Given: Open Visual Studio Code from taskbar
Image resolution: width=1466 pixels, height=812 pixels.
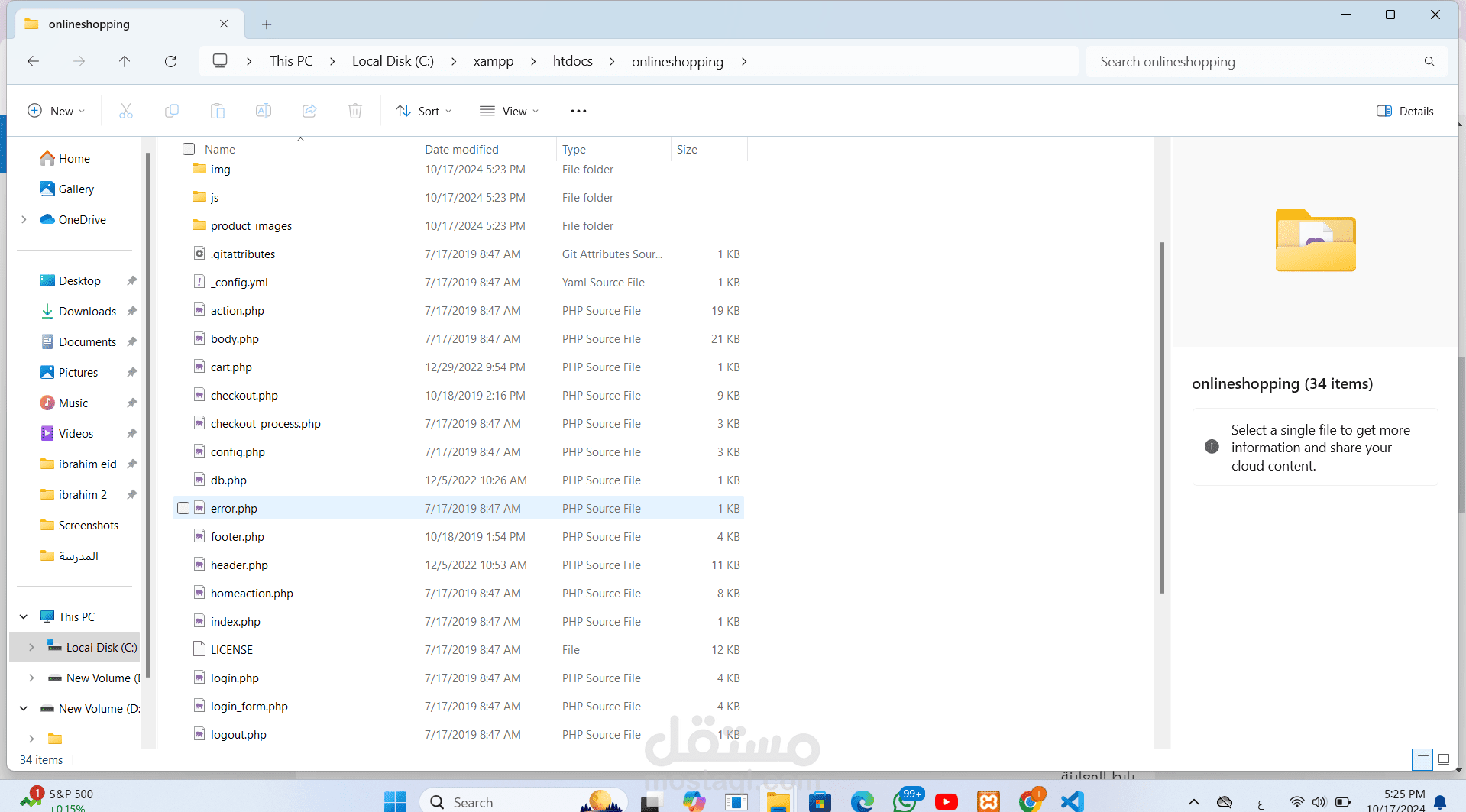Looking at the screenshot, I should click(x=1072, y=801).
